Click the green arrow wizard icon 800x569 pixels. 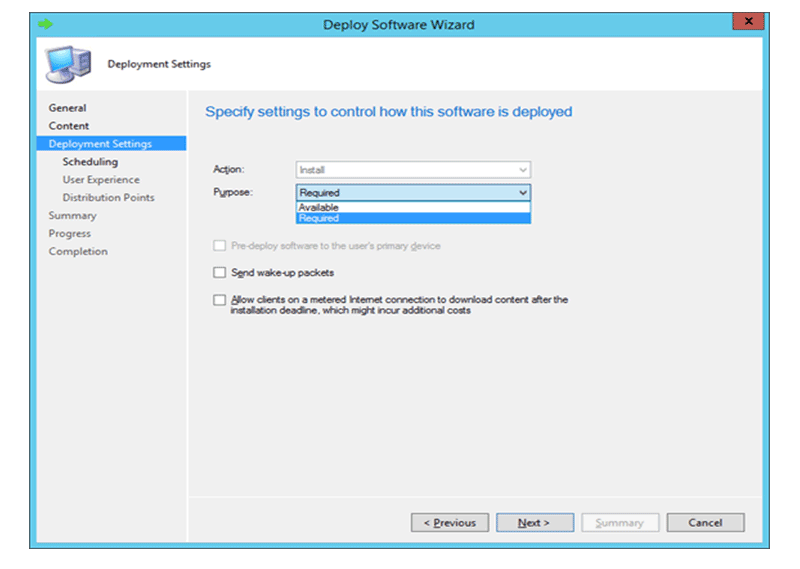point(45,24)
